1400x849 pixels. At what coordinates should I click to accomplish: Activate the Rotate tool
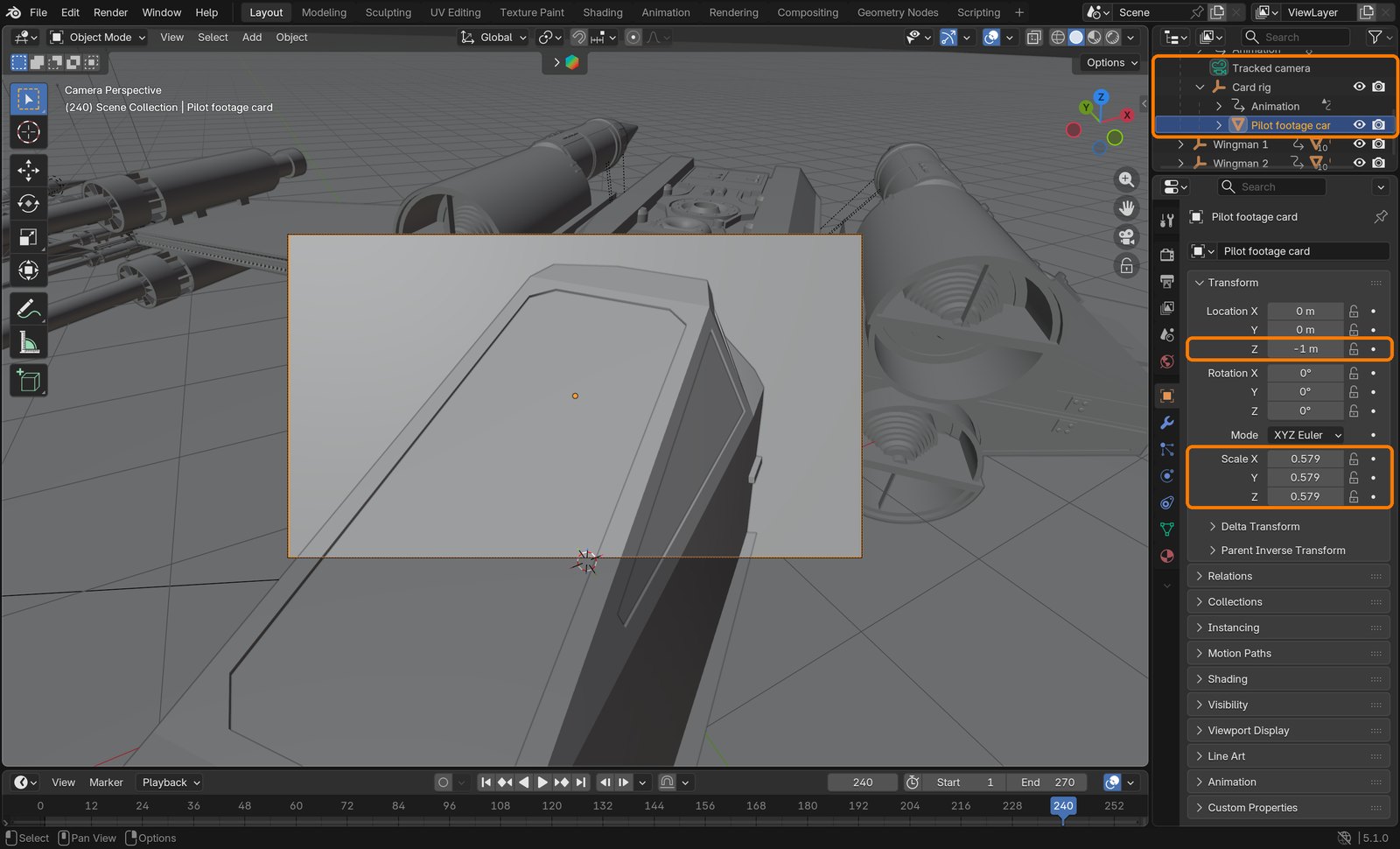[x=28, y=204]
